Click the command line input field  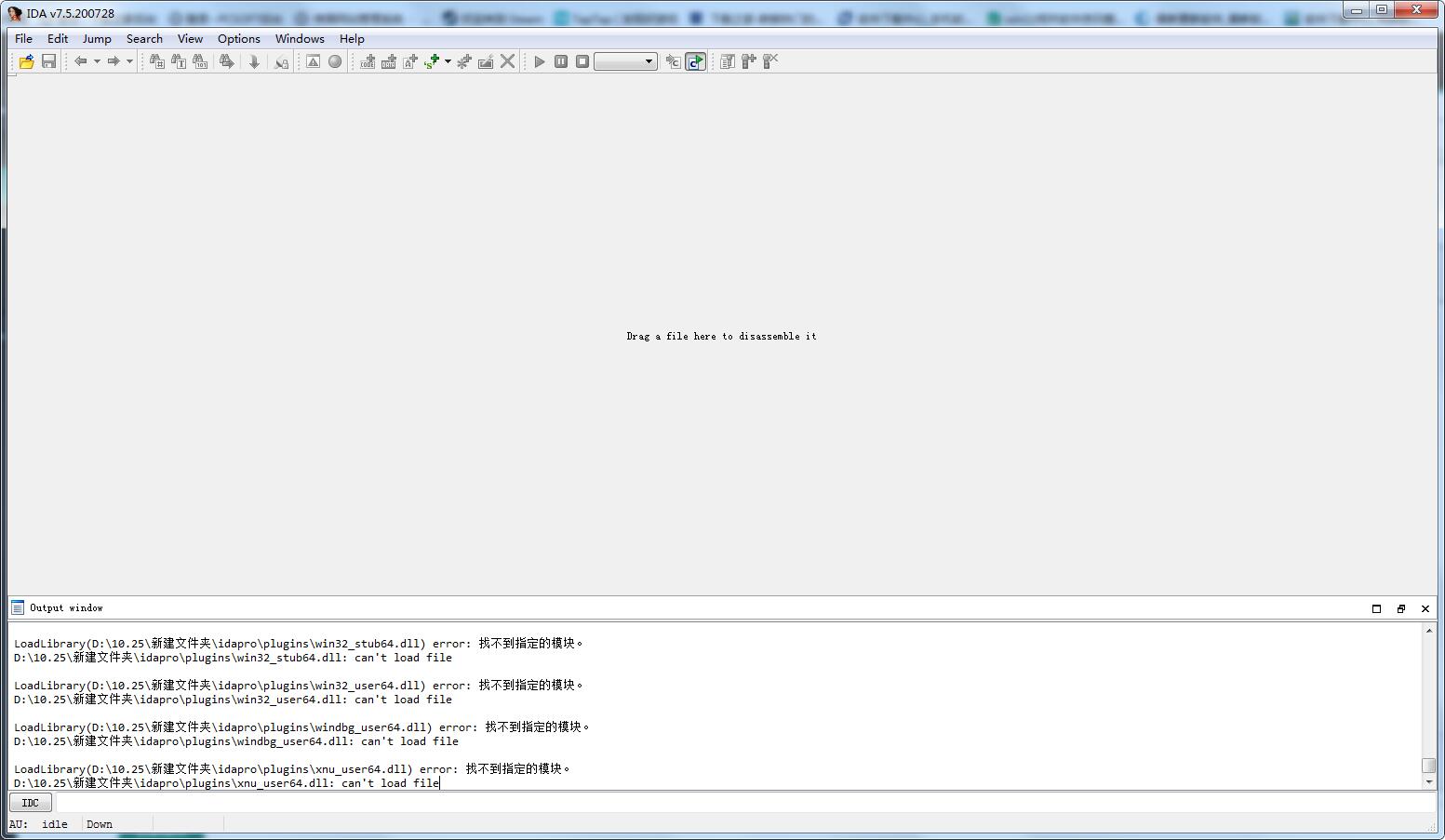click(x=735, y=802)
